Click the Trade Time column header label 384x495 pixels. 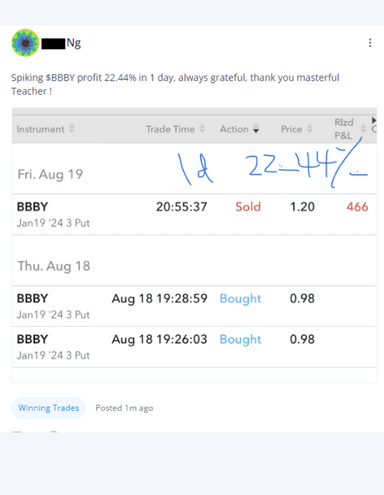click(170, 129)
